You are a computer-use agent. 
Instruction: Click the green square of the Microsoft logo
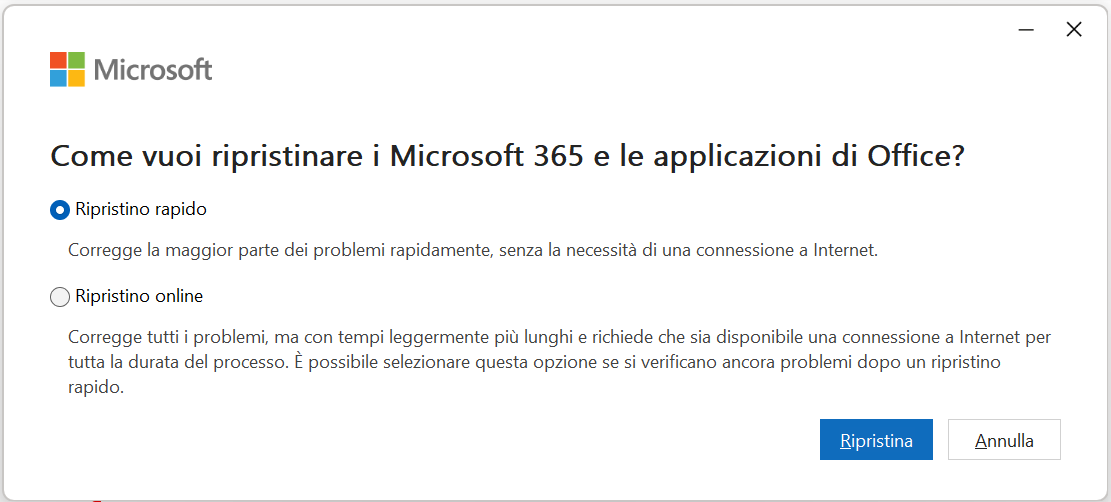point(77,60)
